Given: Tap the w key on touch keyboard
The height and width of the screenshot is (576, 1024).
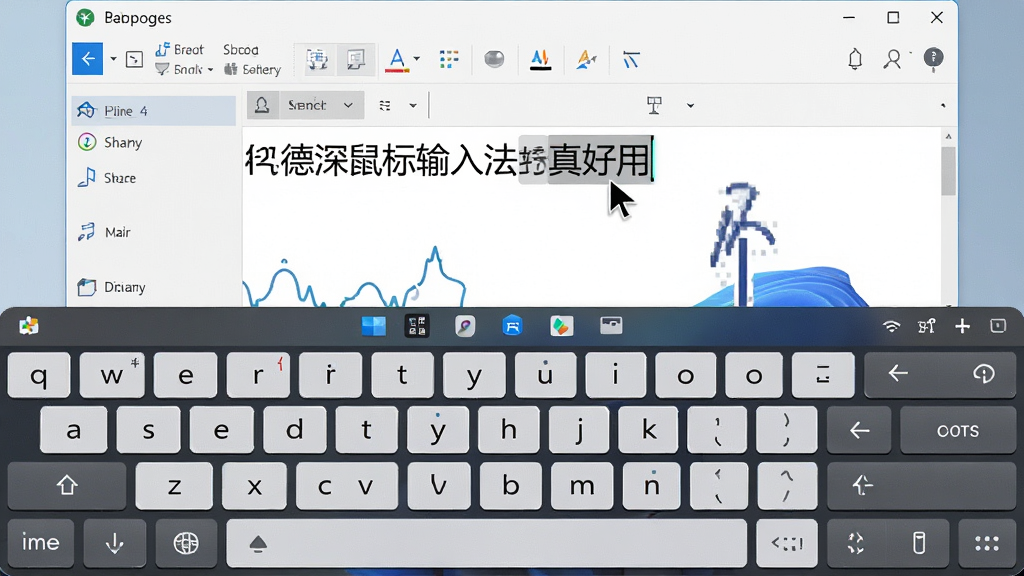Looking at the screenshot, I should 112,375.
